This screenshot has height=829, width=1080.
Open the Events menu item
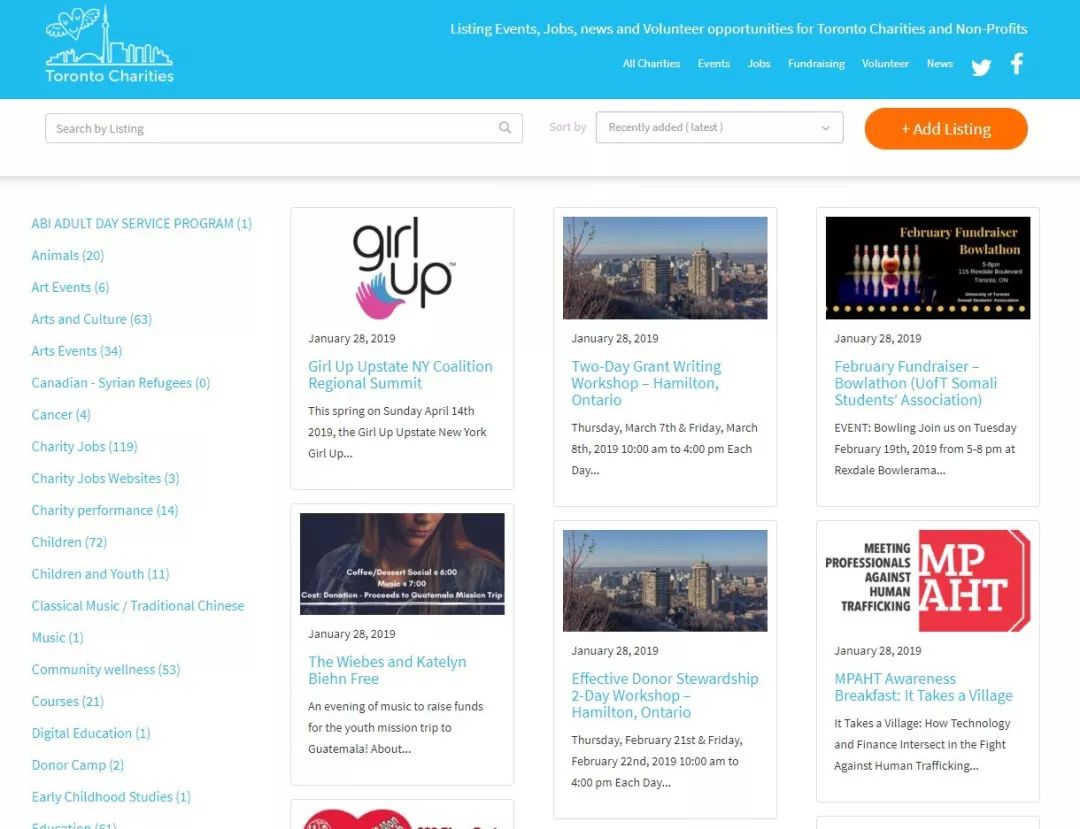[x=714, y=63]
